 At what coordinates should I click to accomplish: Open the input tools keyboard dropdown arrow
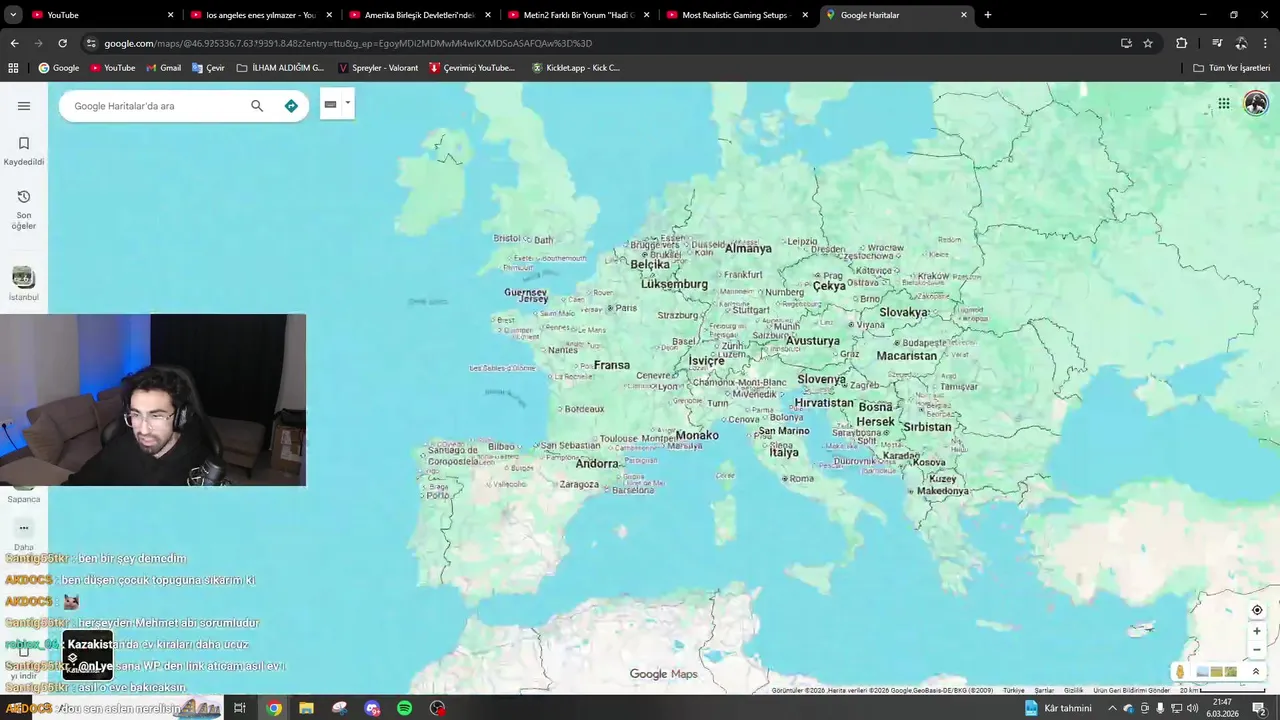coord(348,103)
